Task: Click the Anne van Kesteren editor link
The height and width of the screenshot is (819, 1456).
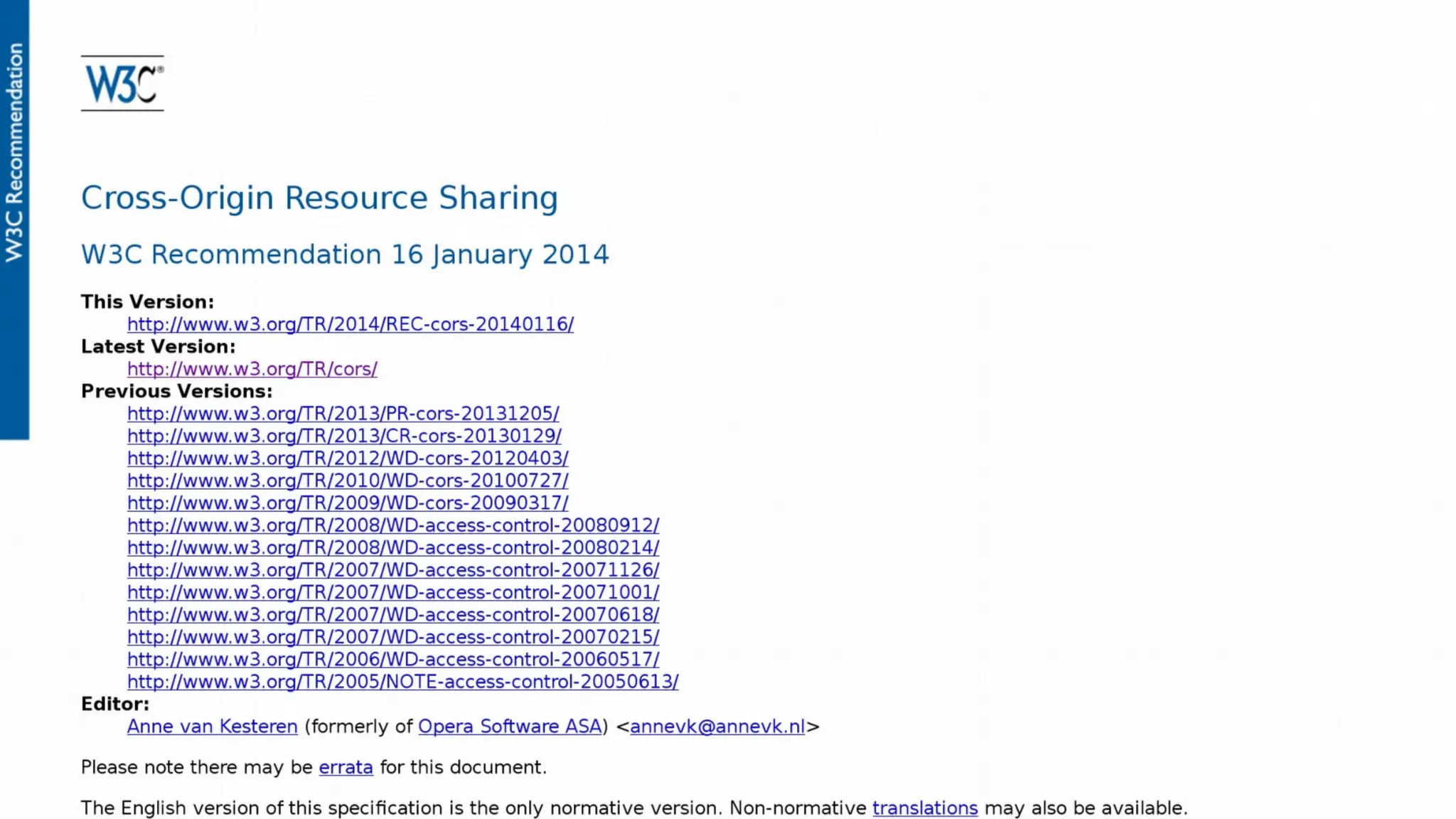Action: (x=212, y=727)
